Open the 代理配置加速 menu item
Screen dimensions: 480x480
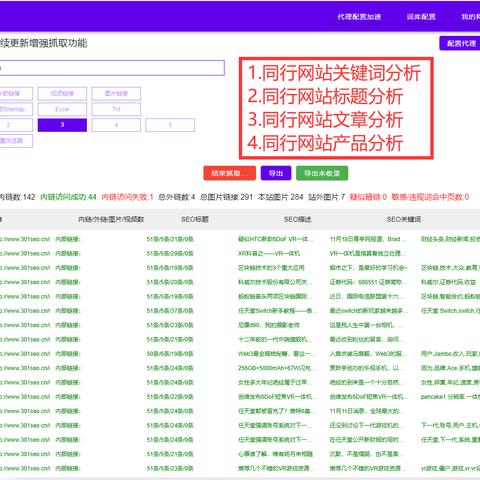359,17
